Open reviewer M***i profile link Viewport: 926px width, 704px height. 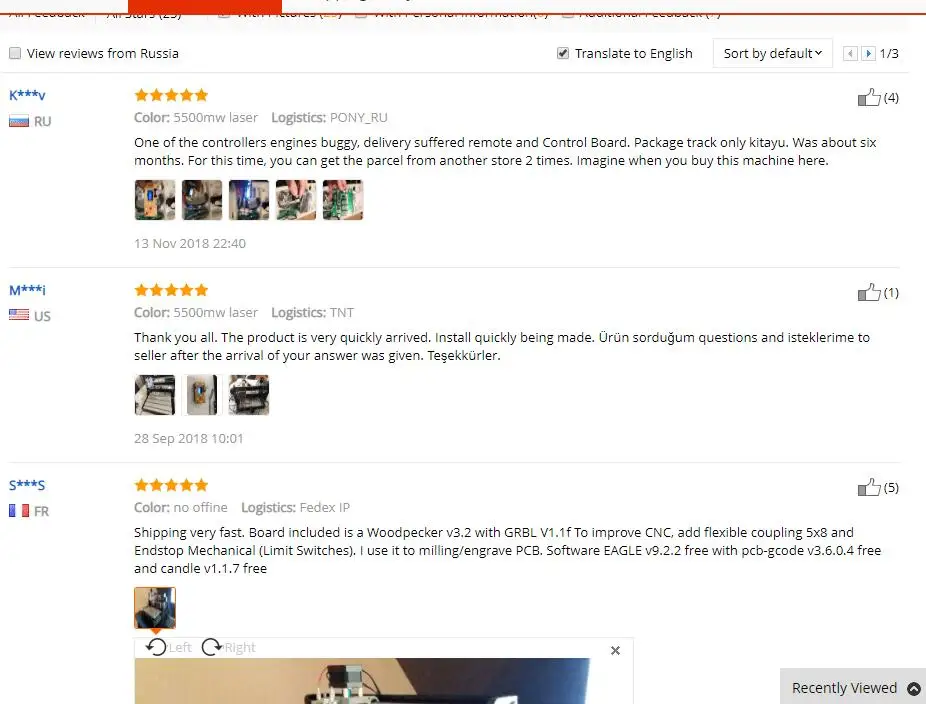[27, 290]
